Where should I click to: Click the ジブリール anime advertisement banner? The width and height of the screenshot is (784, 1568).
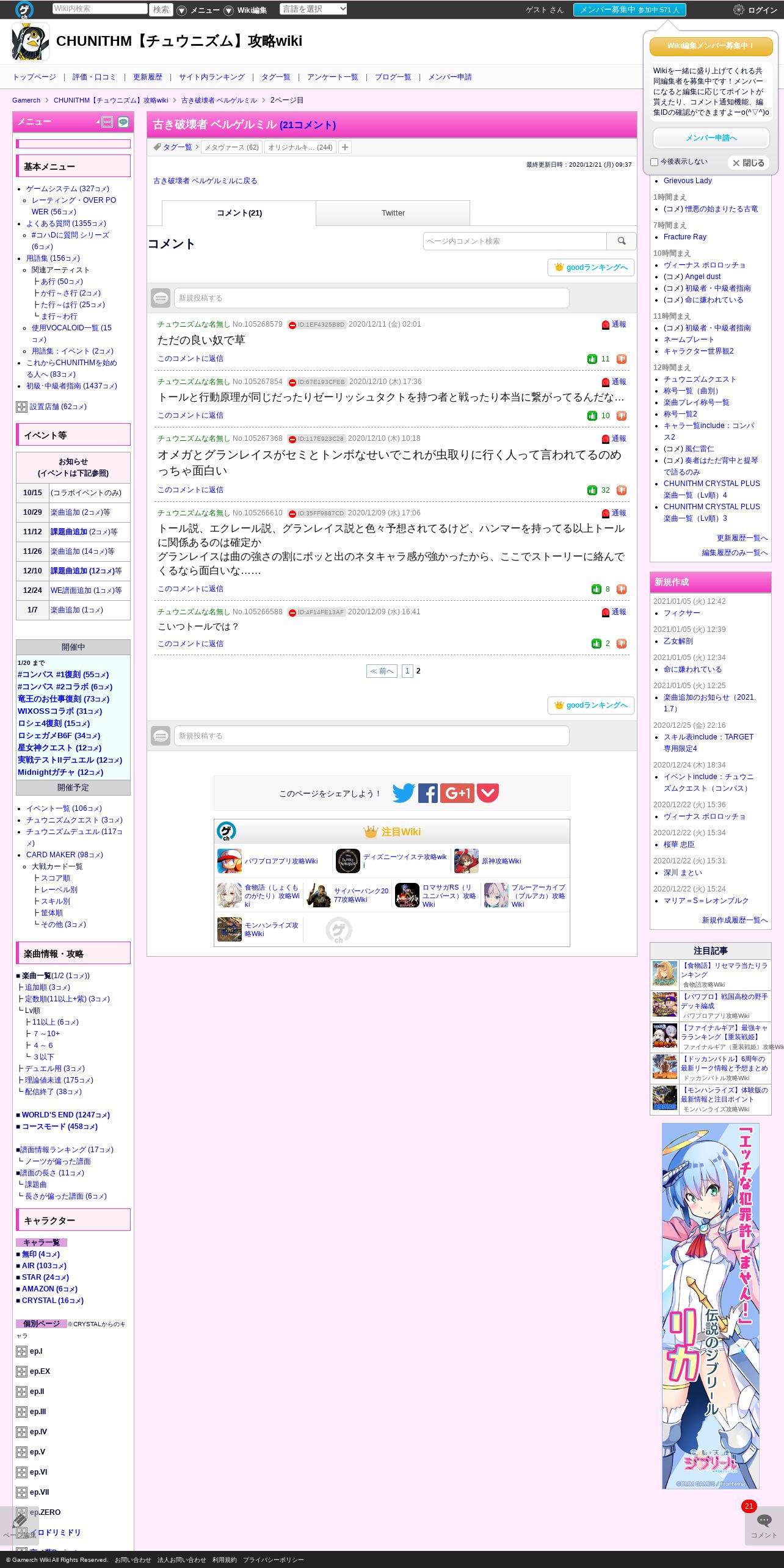pos(711,1306)
